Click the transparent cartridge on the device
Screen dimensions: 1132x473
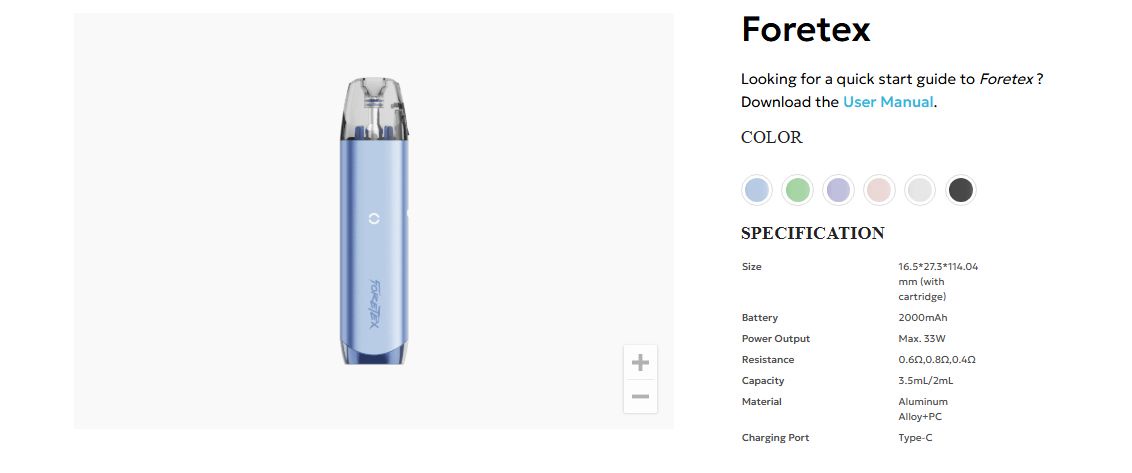point(374,107)
